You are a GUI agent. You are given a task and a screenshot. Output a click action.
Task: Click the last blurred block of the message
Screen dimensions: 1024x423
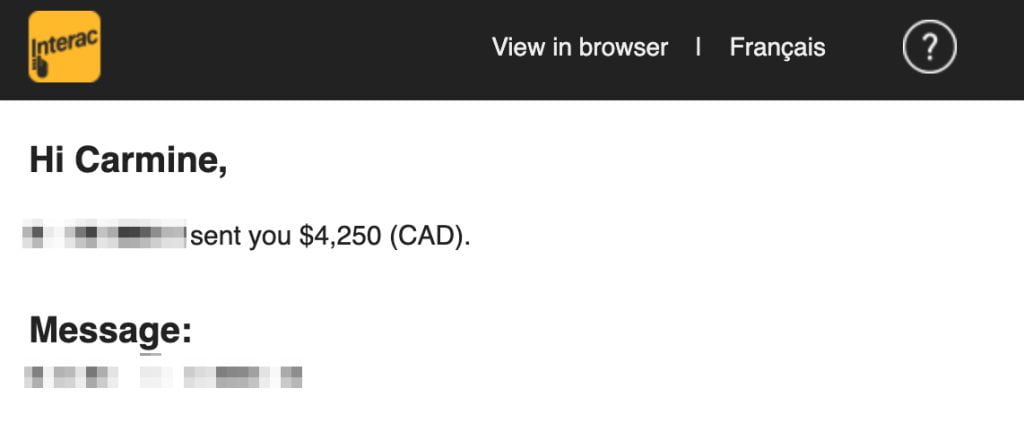pos(291,377)
